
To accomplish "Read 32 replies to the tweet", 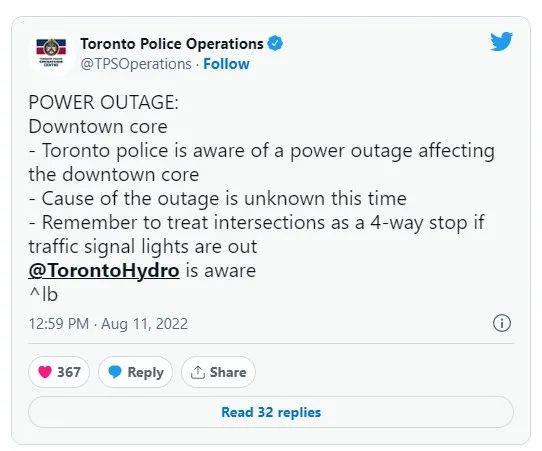I will click(271, 412).
